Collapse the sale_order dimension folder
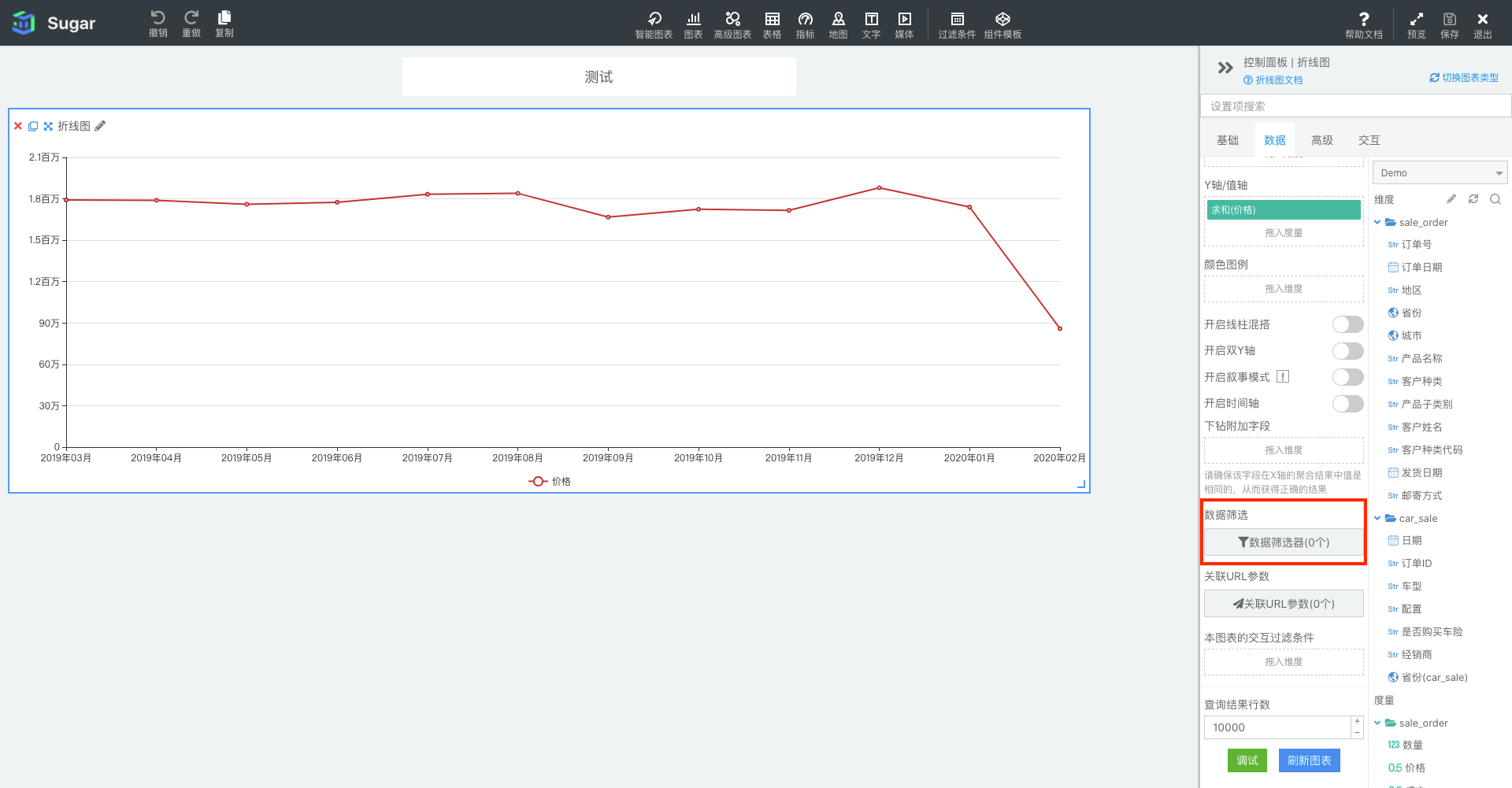 coord(1377,223)
